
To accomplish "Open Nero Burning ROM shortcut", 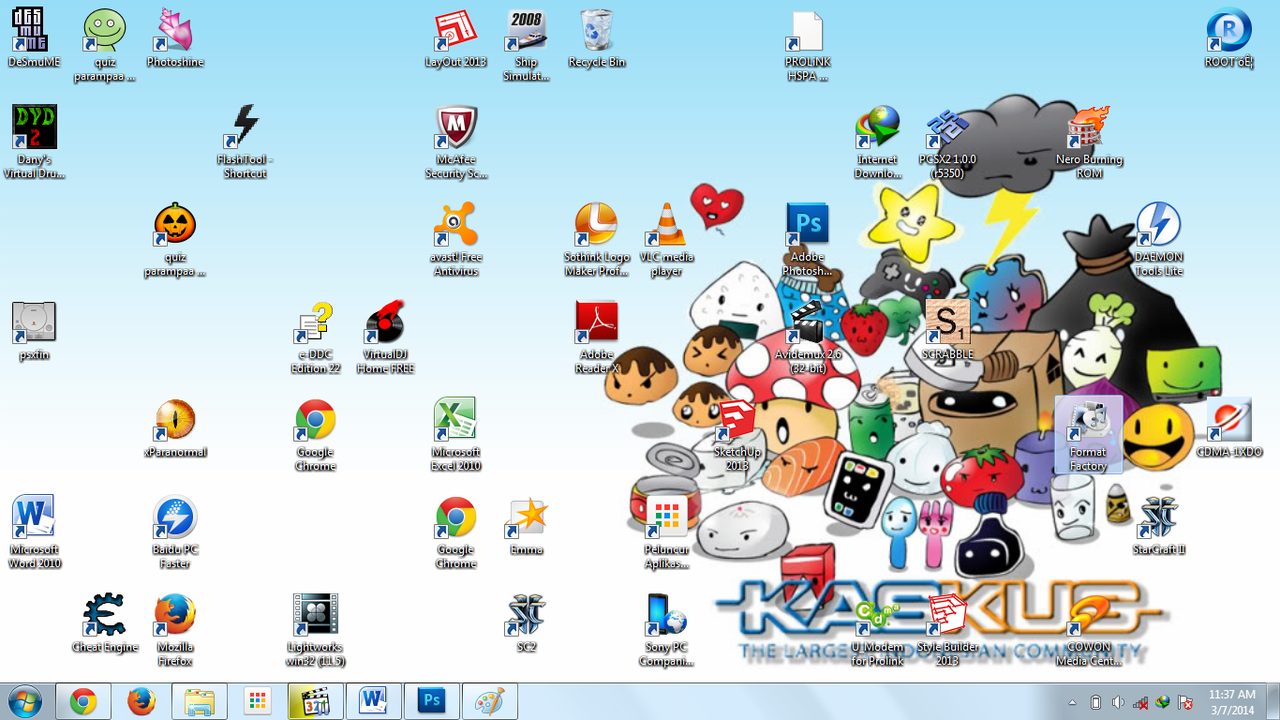I will click(x=1089, y=142).
